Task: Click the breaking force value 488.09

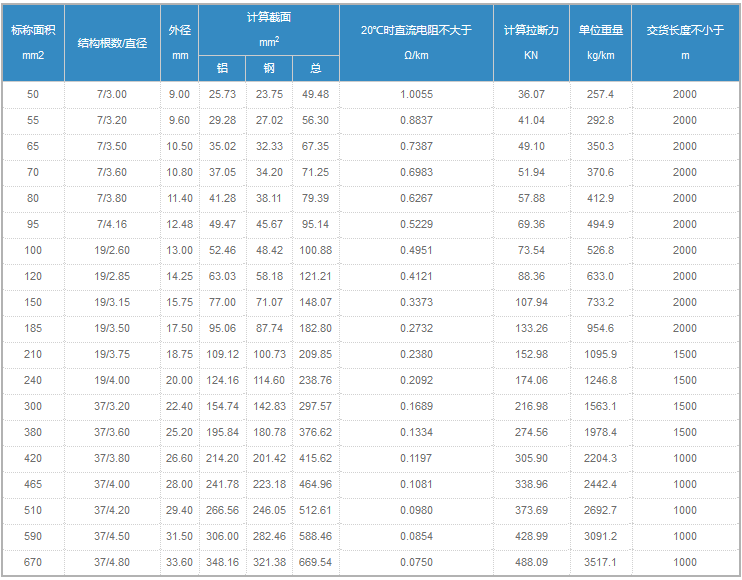Action: 531,563
